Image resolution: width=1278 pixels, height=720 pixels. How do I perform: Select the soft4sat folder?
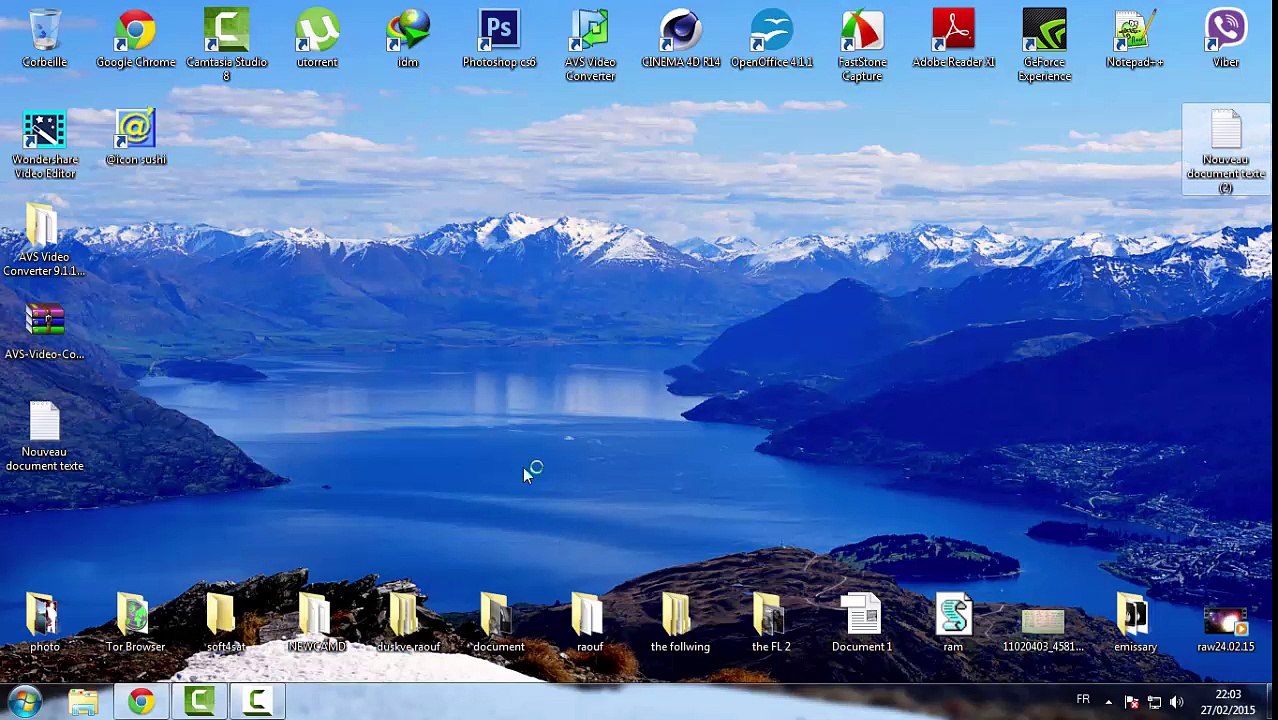click(226, 622)
